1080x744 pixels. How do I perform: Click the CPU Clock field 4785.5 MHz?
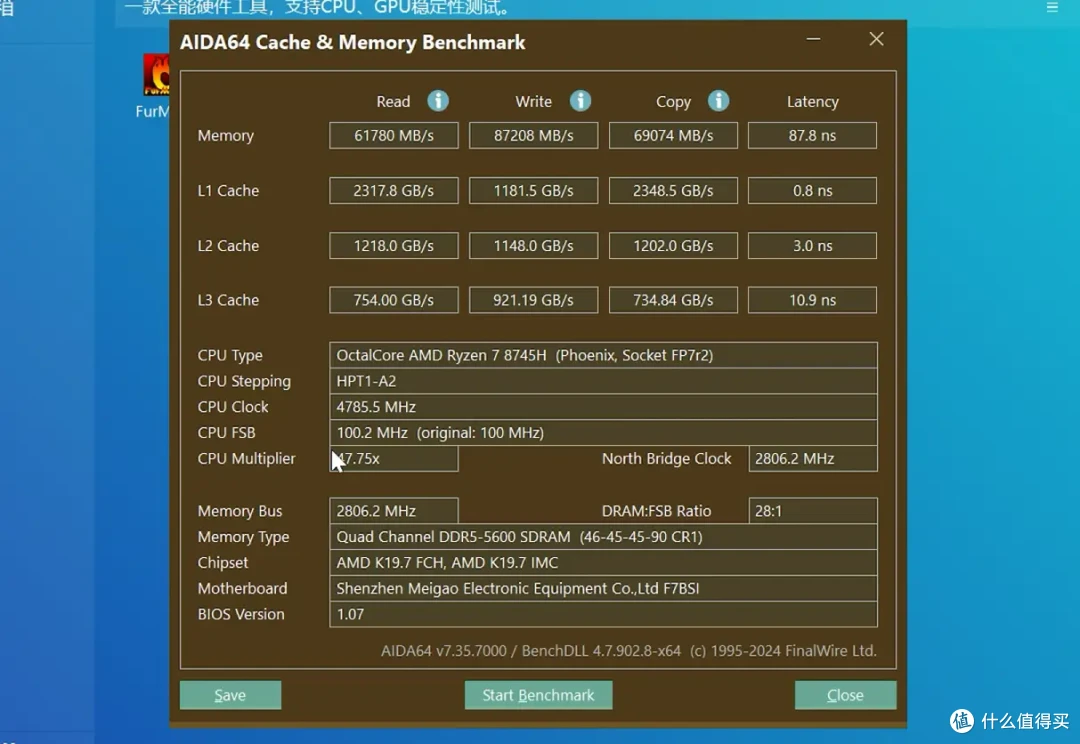click(x=603, y=407)
